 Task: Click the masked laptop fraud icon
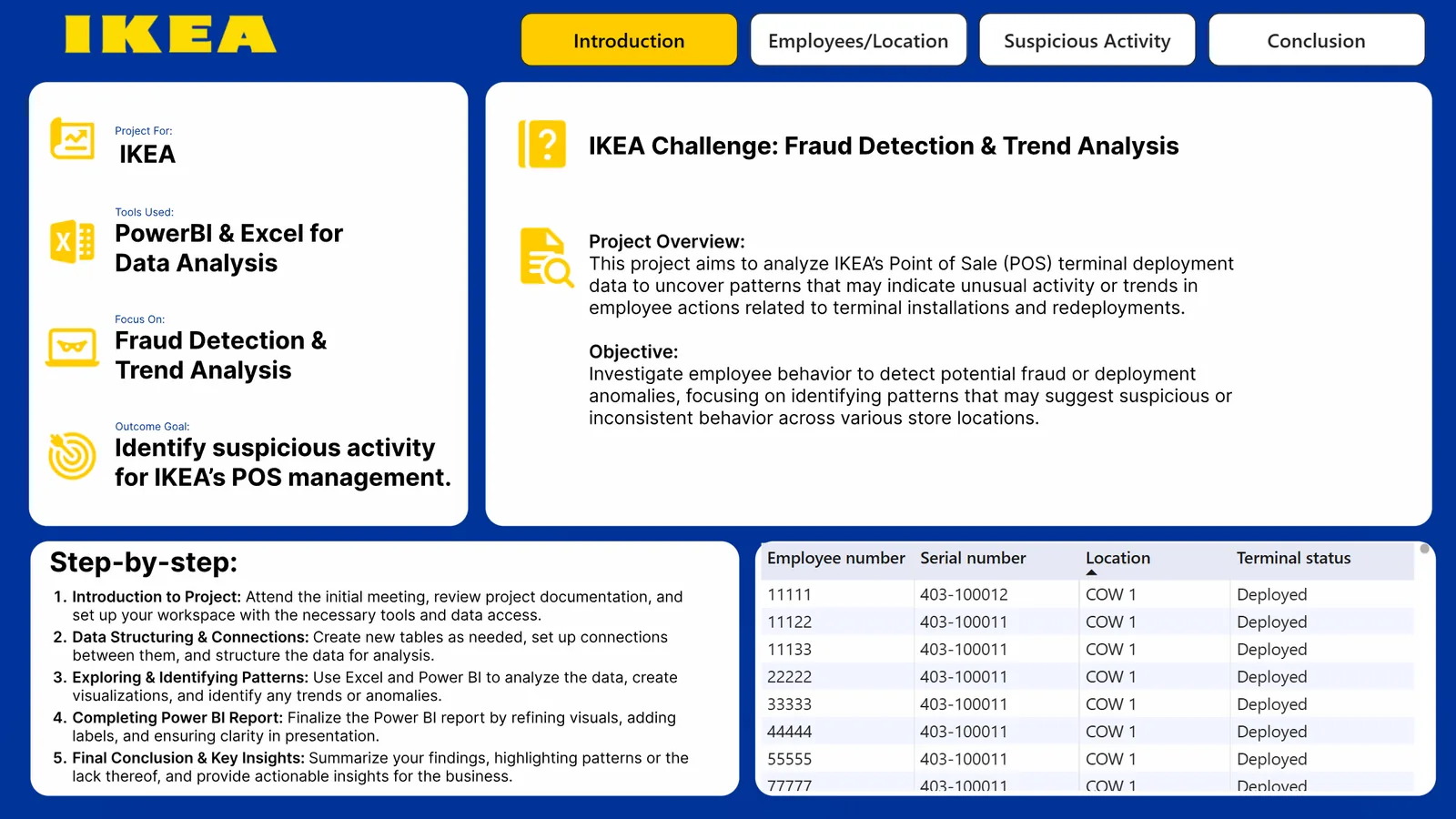tap(72, 348)
